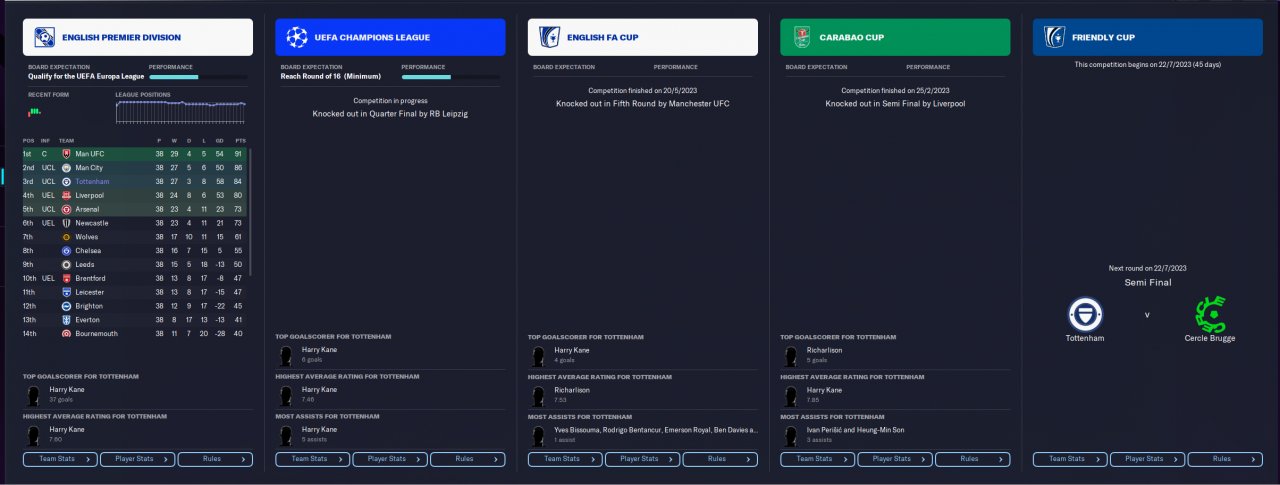This screenshot has width=1280, height=485.
Task: Open Player Stats for English Premier Division
Action: point(137,459)
